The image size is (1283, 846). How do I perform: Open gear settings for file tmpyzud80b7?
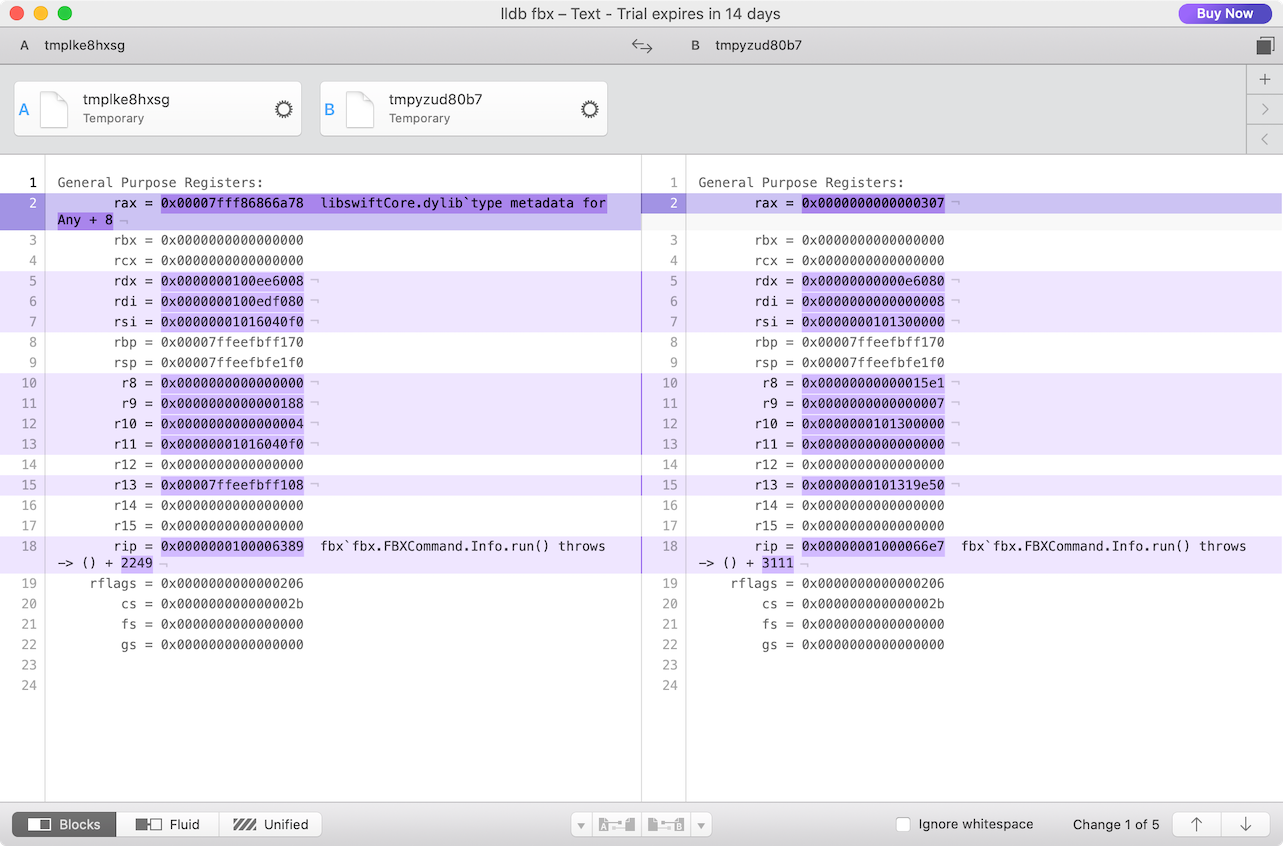(x=589, y=109)
